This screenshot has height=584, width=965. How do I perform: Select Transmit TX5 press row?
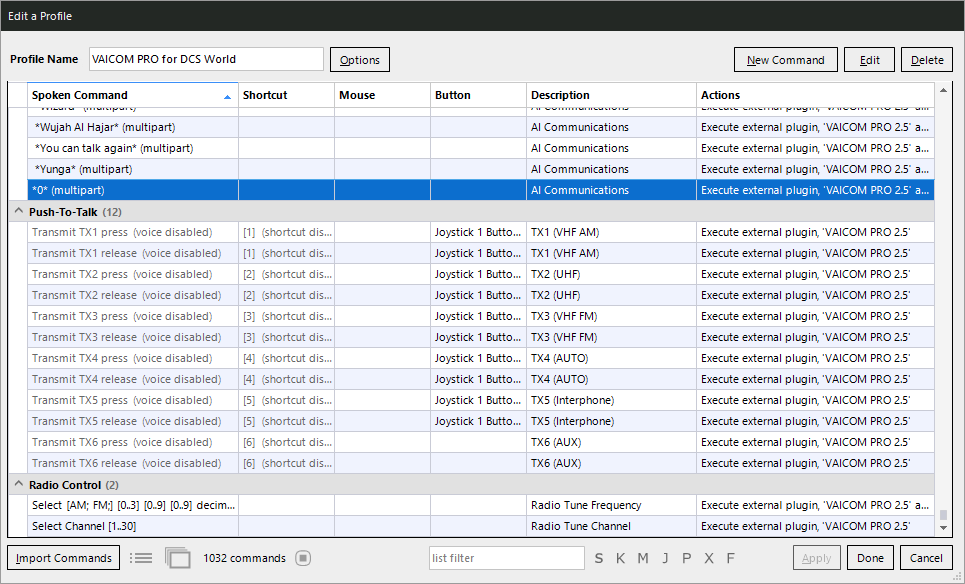[x=481, y=400]
